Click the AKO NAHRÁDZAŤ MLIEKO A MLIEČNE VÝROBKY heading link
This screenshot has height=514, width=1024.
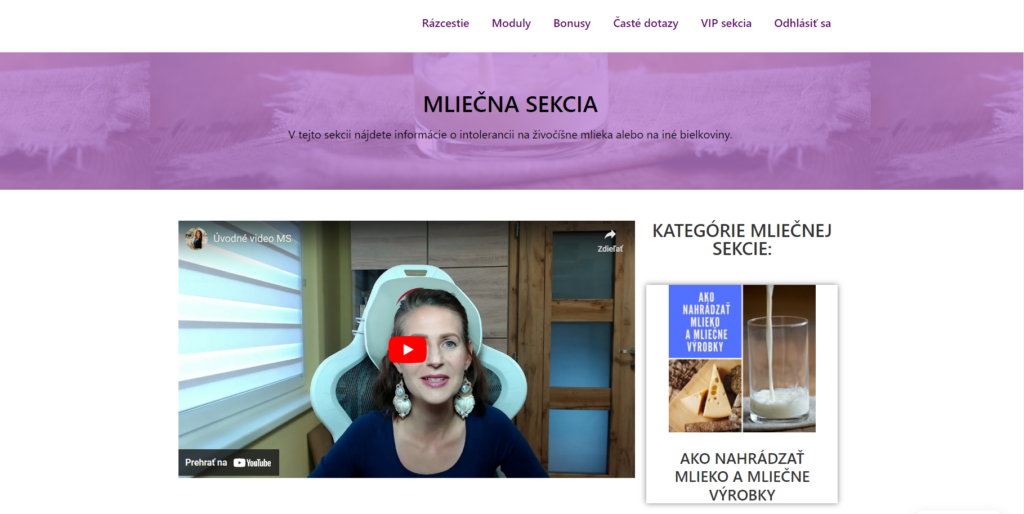pyautogui.click(x=742, y=476)
